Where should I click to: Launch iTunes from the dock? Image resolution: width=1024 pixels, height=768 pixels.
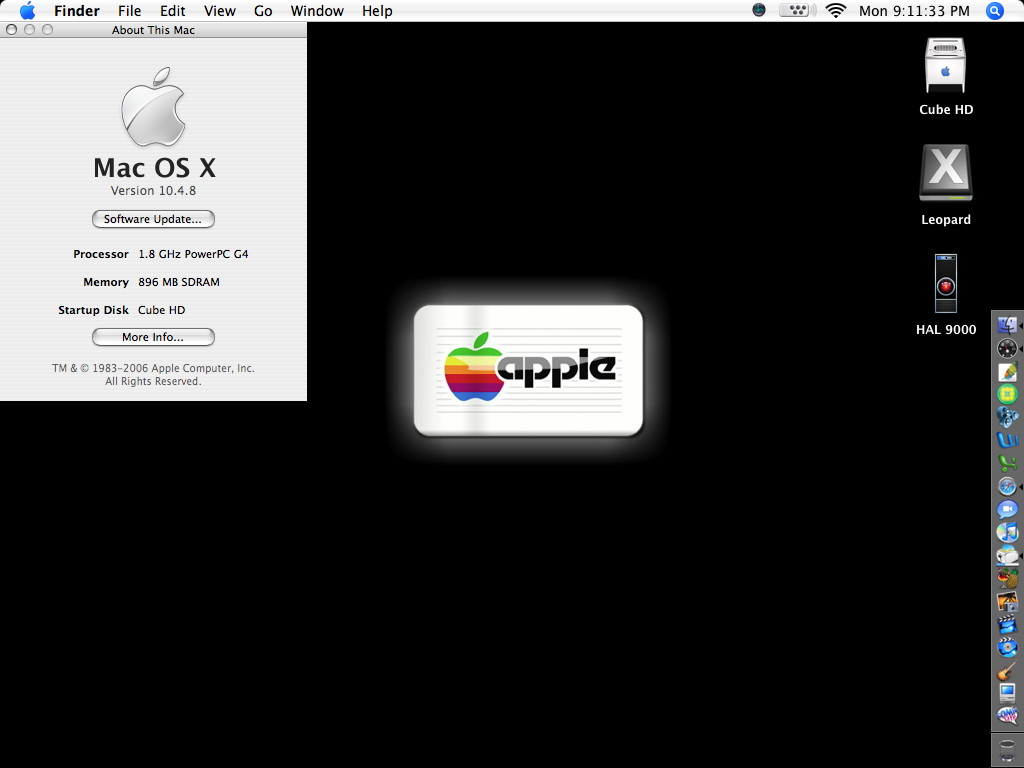tap(1007, 532)
